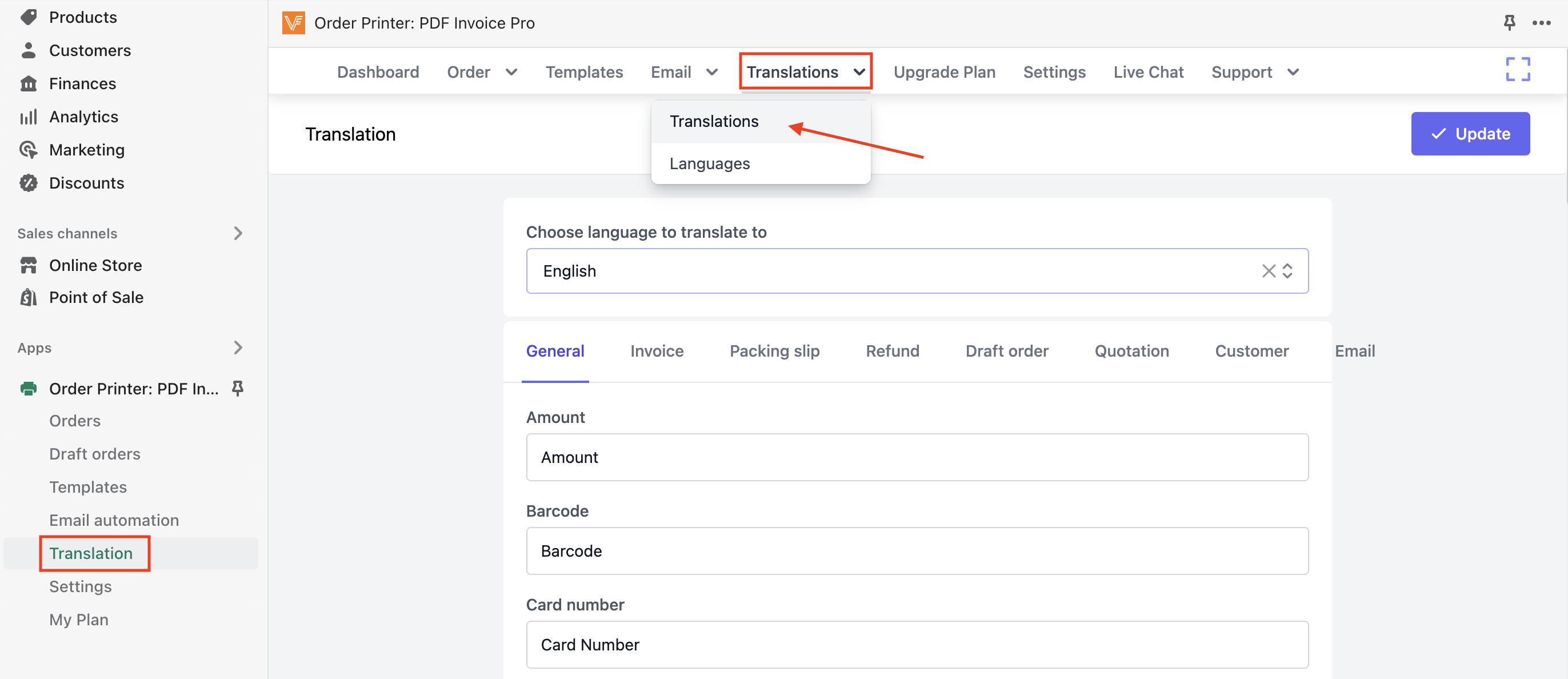The image size is (1568, 679).
Task: Clear the English language selection
Action: [x=1268, y=271]
